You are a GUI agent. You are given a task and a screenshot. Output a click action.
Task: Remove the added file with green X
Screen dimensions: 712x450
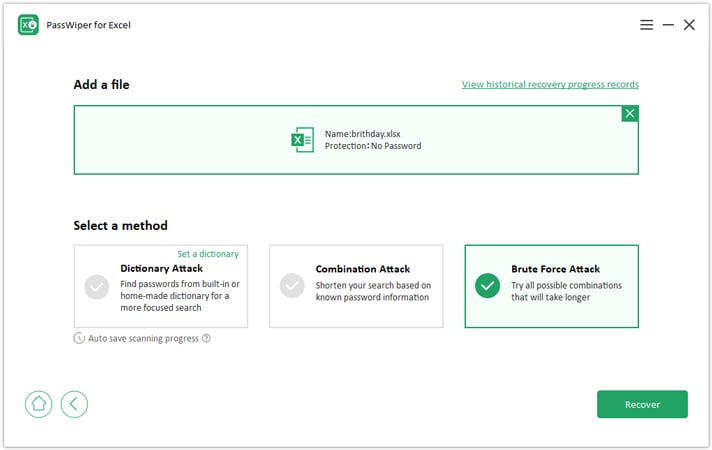pyautogui.click(x=630, y=114)
